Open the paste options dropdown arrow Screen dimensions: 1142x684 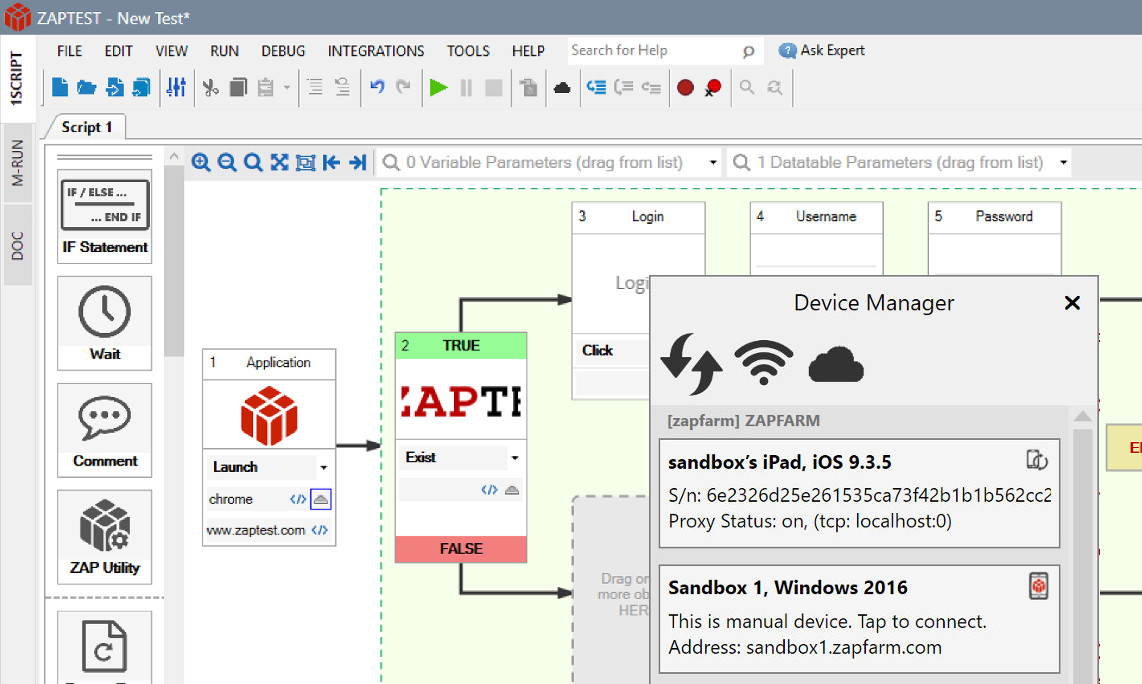287,87
